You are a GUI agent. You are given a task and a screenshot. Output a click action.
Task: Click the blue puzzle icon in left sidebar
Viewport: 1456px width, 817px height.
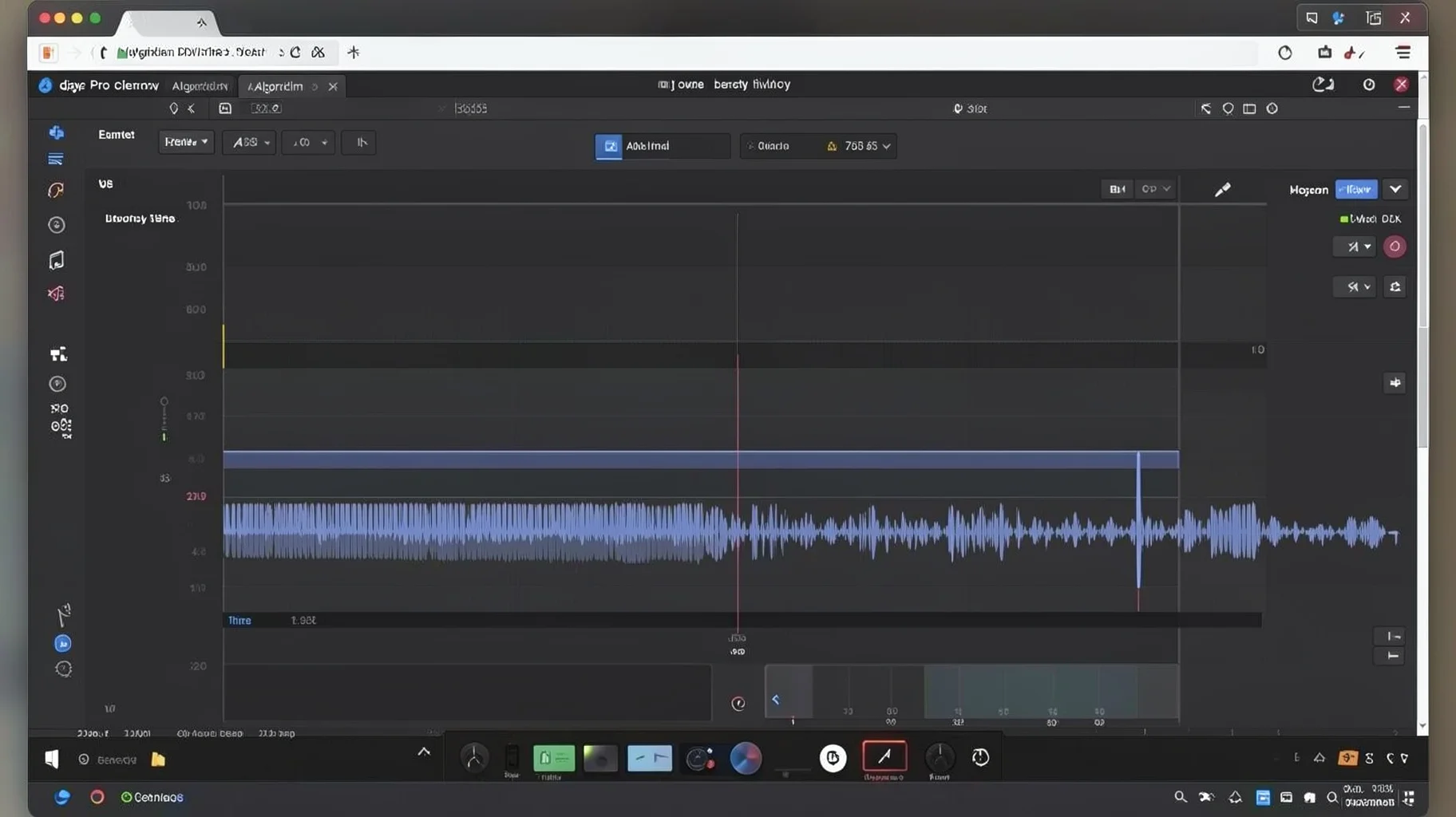pyautogui.click(x=56, y=132)
